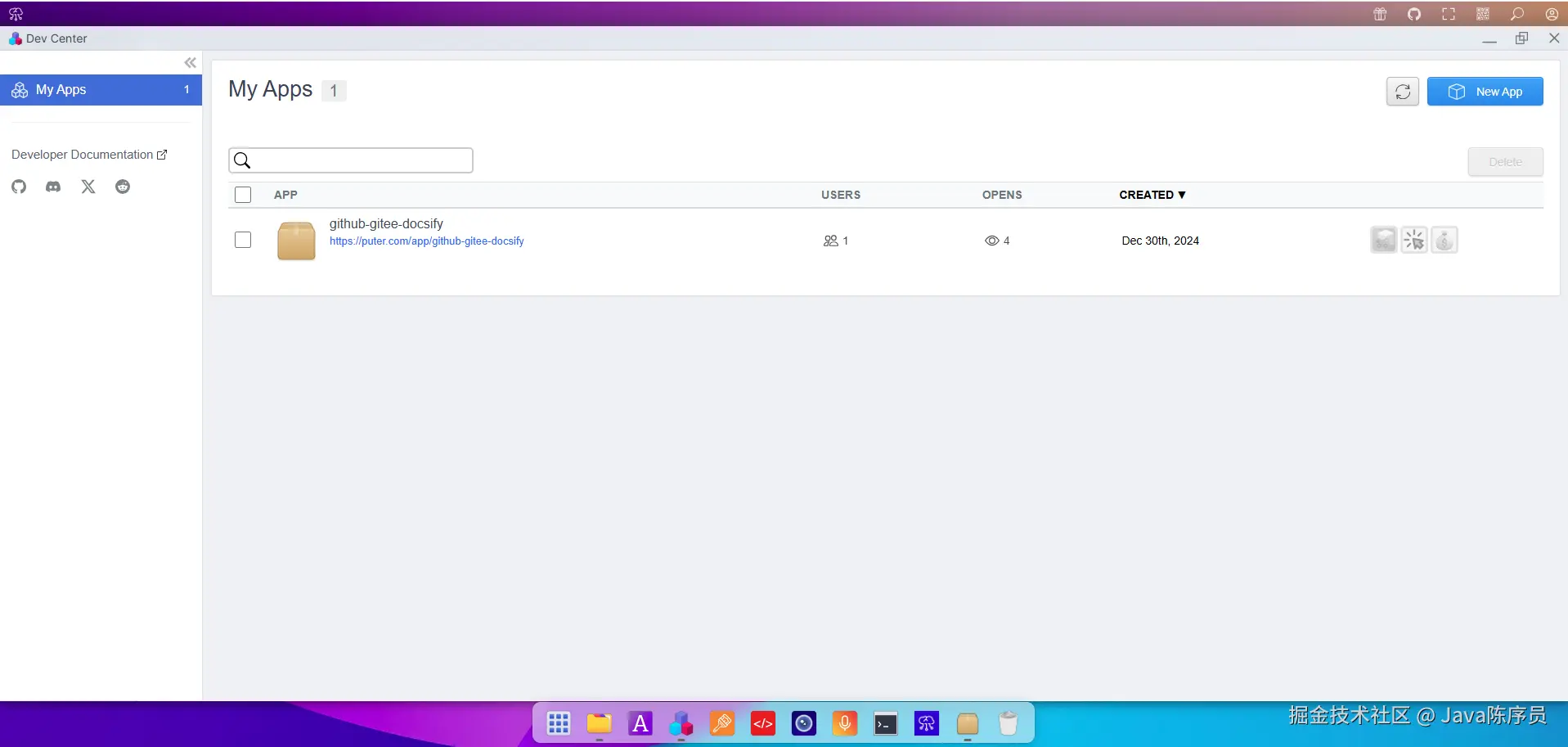Open the trash bin in the dock

pyautogui.click(x=1009, y=723)
